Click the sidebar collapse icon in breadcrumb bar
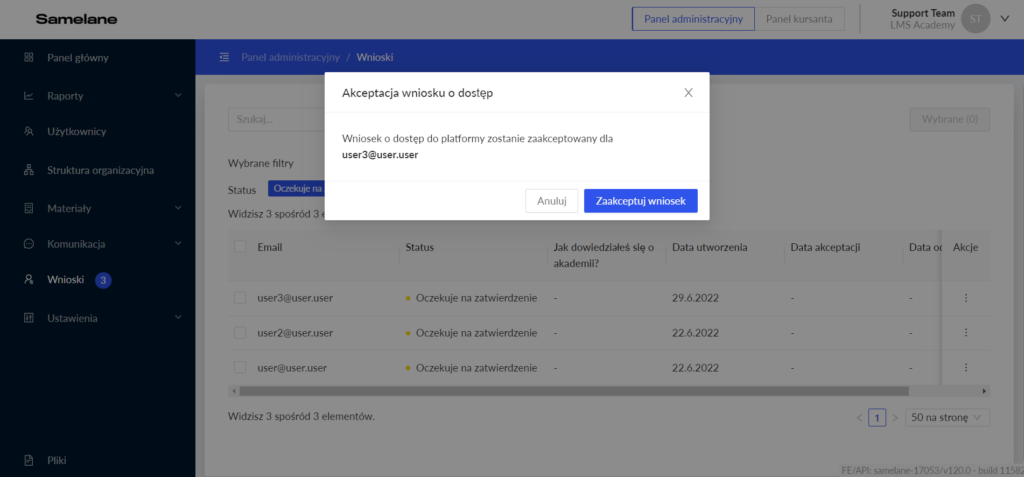The width and height of the screenshot is (1024, 477). point(224,57)
